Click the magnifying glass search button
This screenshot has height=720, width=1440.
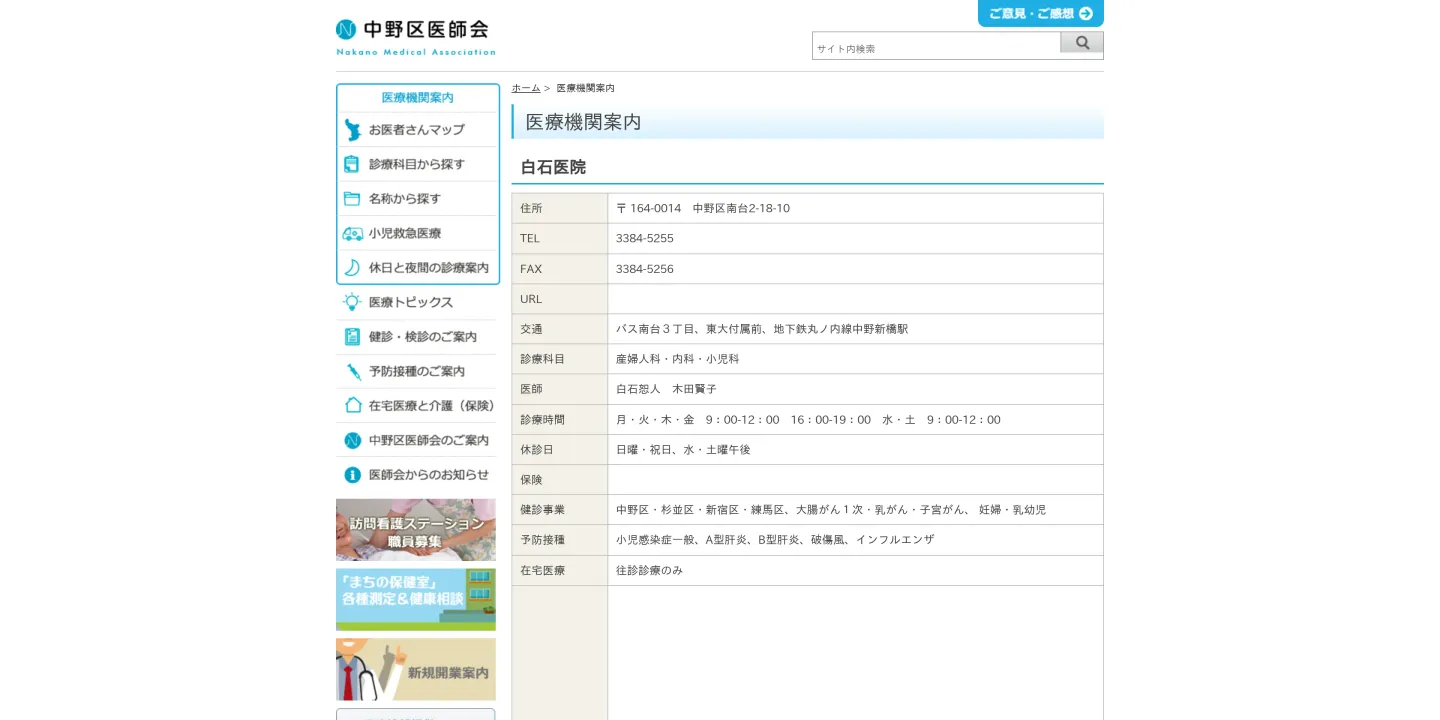click(1082, 43)
